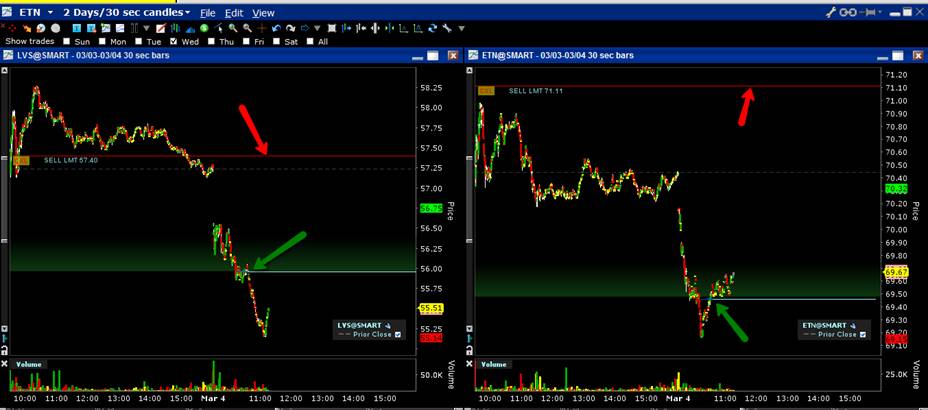Open the View menu
The height and width of the screenshot is (410, 928).
tap(263, 13)
